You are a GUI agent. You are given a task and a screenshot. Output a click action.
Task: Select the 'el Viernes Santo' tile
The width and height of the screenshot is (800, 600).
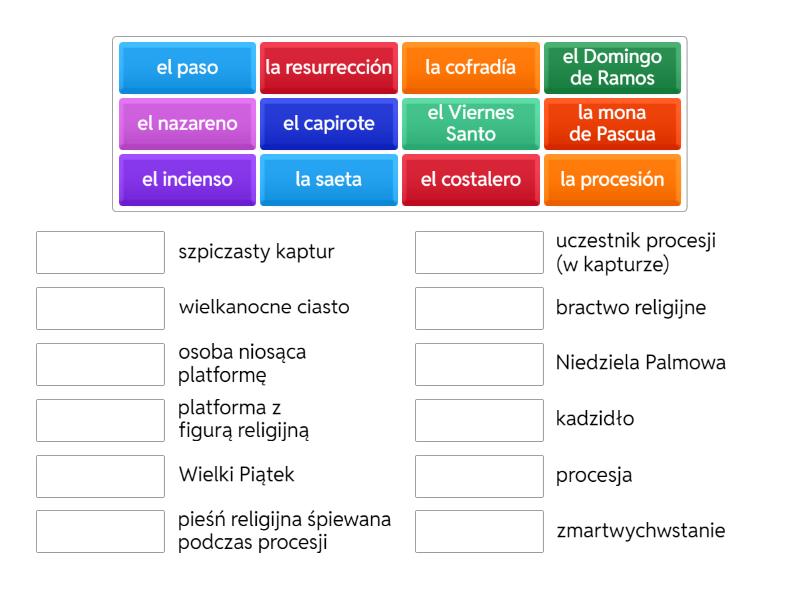point(470,124)
